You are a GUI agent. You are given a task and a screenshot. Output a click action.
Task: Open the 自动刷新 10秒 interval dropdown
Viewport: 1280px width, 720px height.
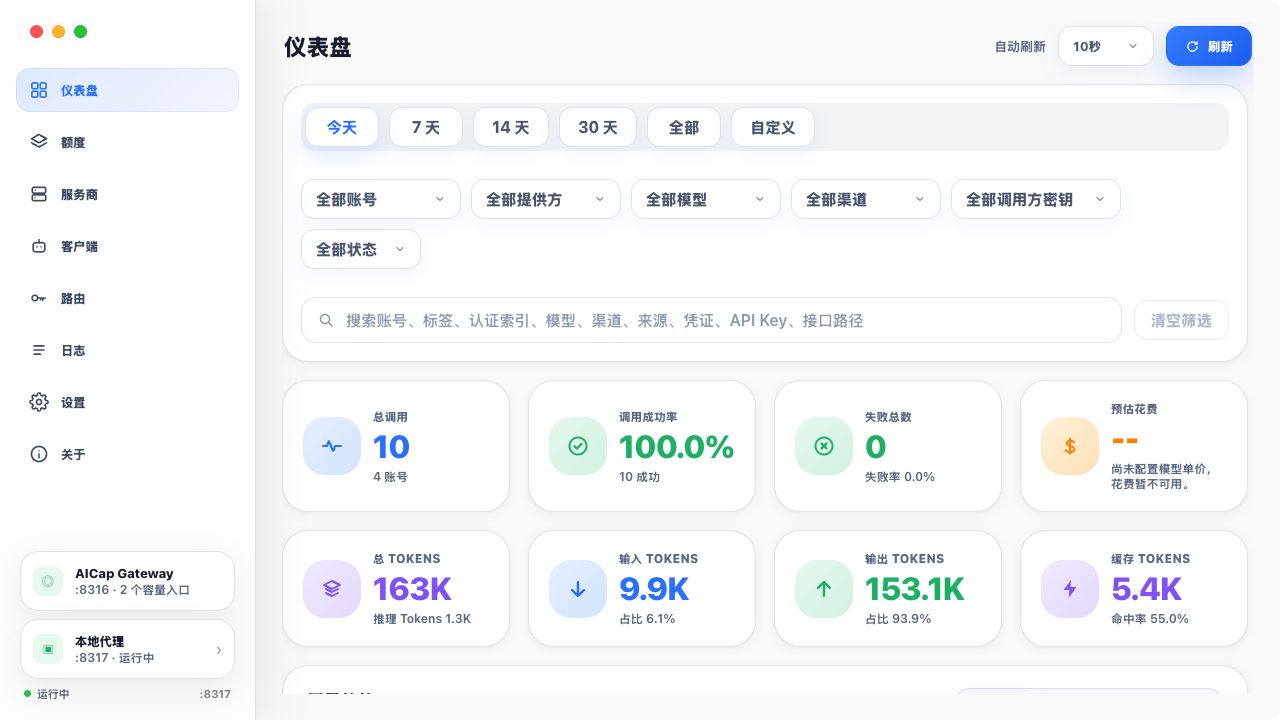point(1106,46)
